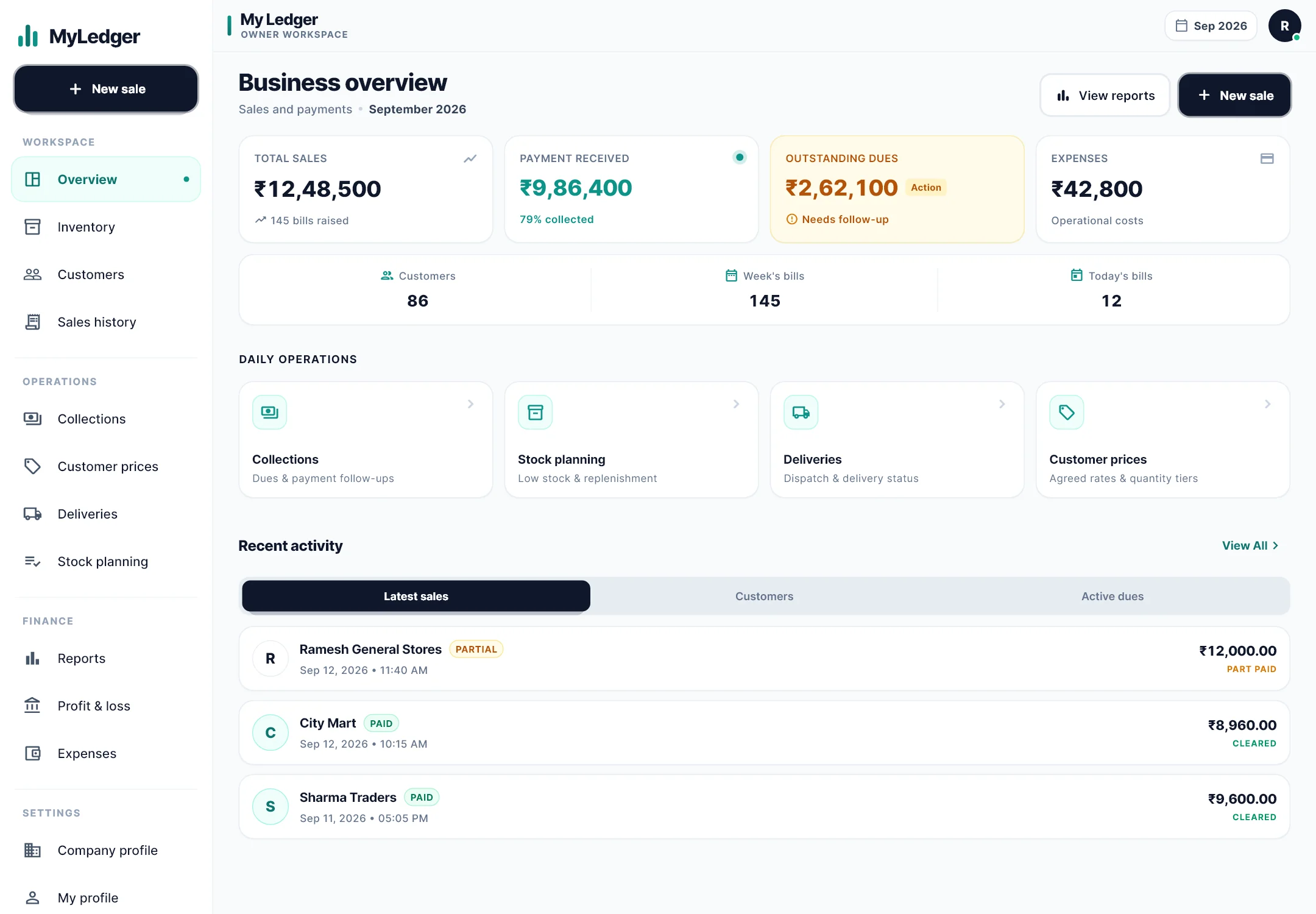Click the sidebar New sale button
Image resolution: width=1316 pixels, height=914 pixels.
(x=106, y=89)
